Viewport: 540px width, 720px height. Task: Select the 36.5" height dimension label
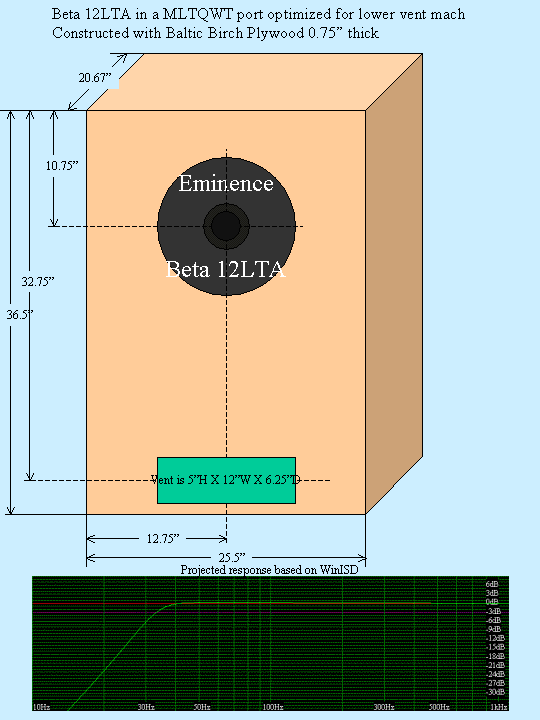tap(20, 315)
